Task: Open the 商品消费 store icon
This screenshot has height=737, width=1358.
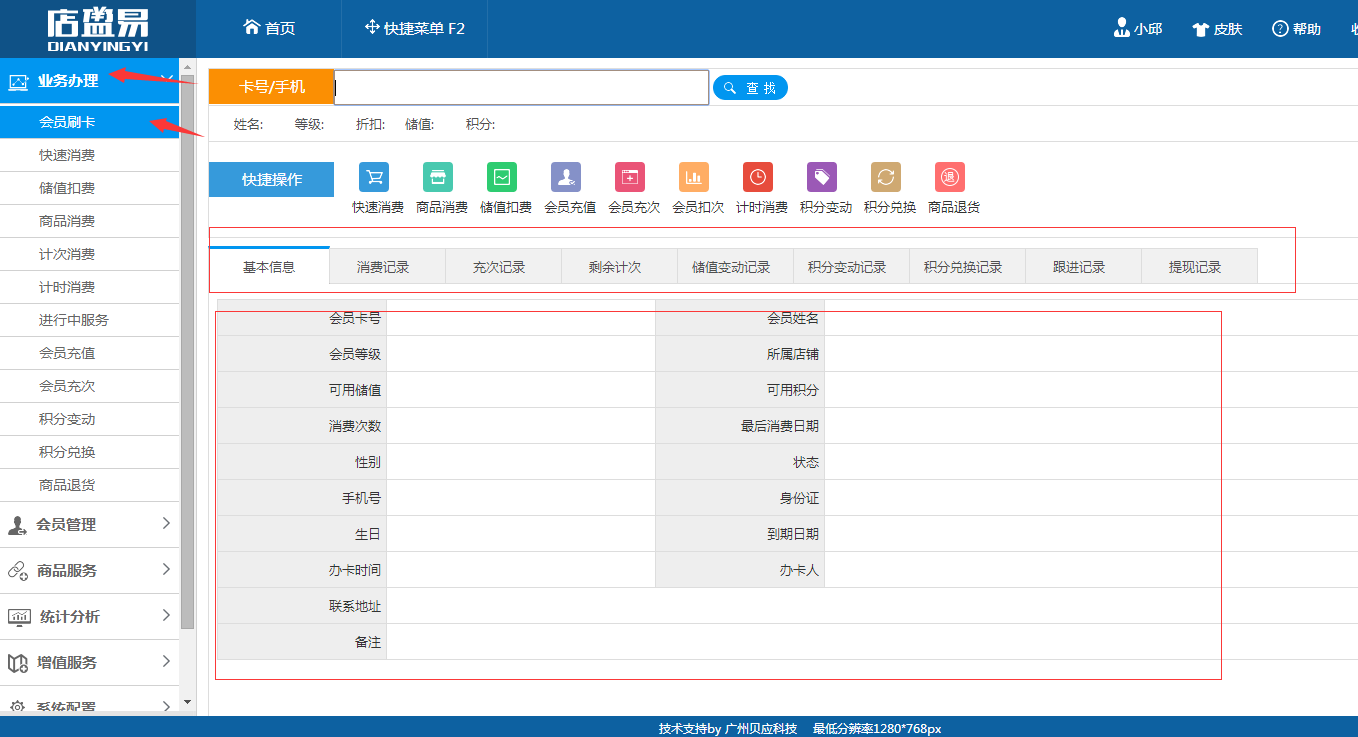Action: coord(438,177)
